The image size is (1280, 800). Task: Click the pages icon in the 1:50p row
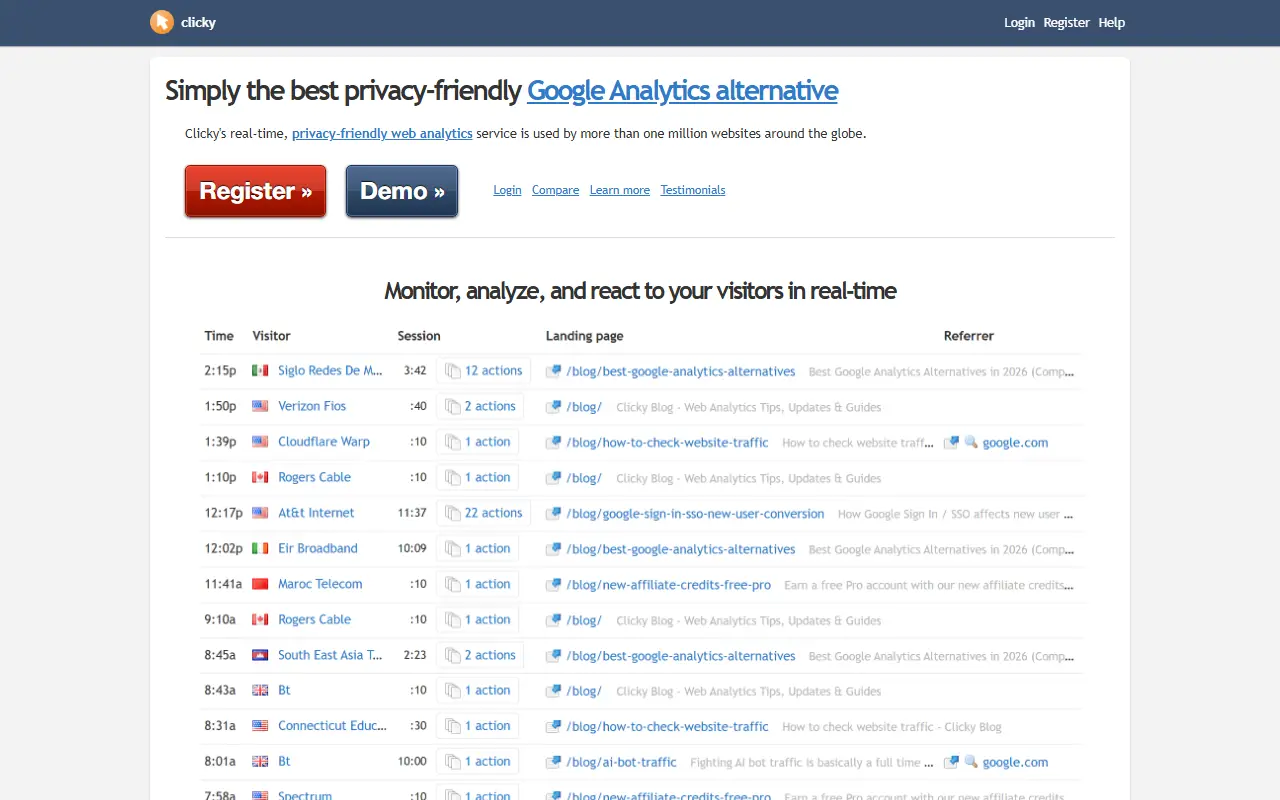pos(453,406)
